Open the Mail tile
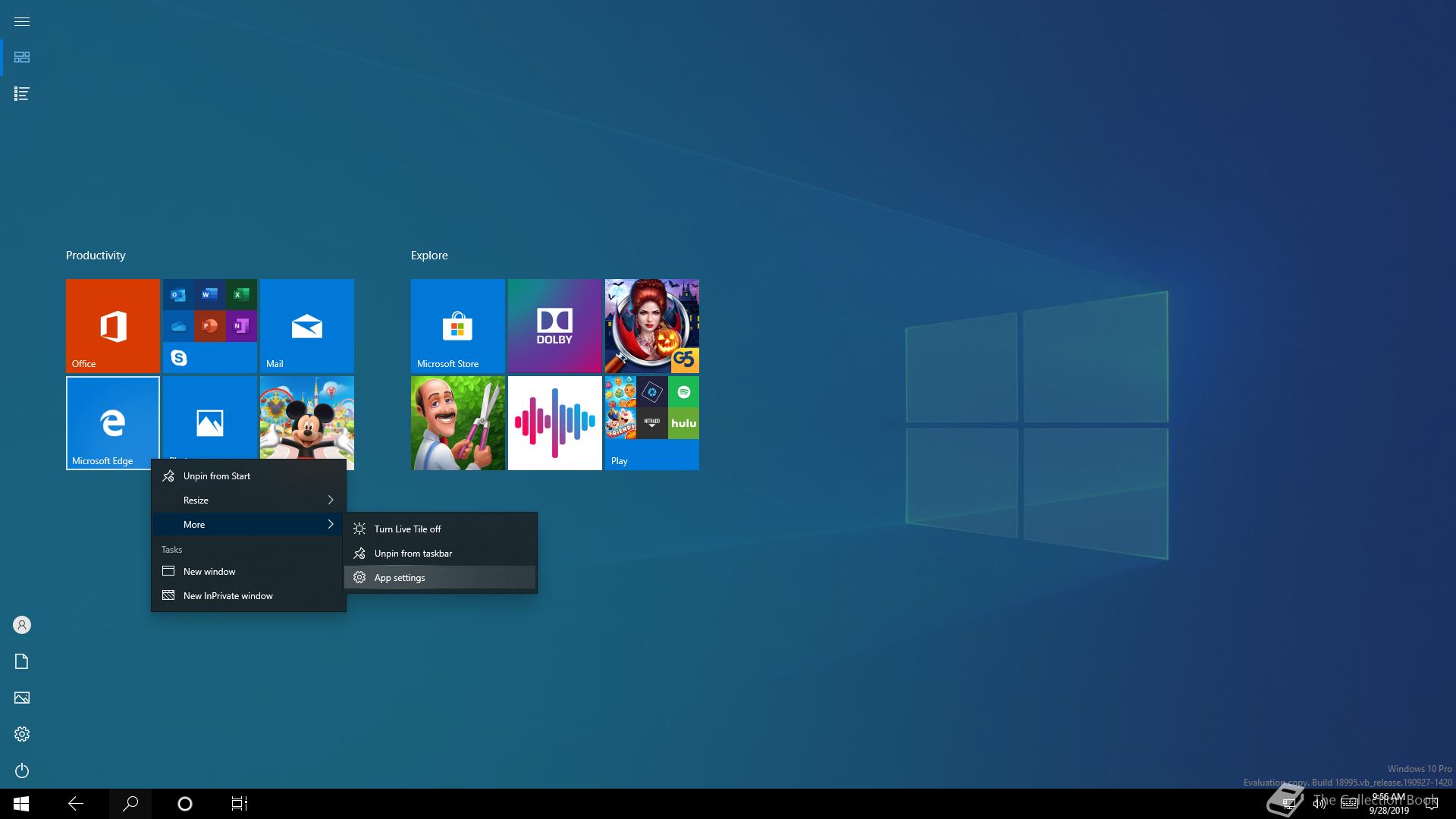The width and height of the screenshot is (1456, 819). click(307, 326)
